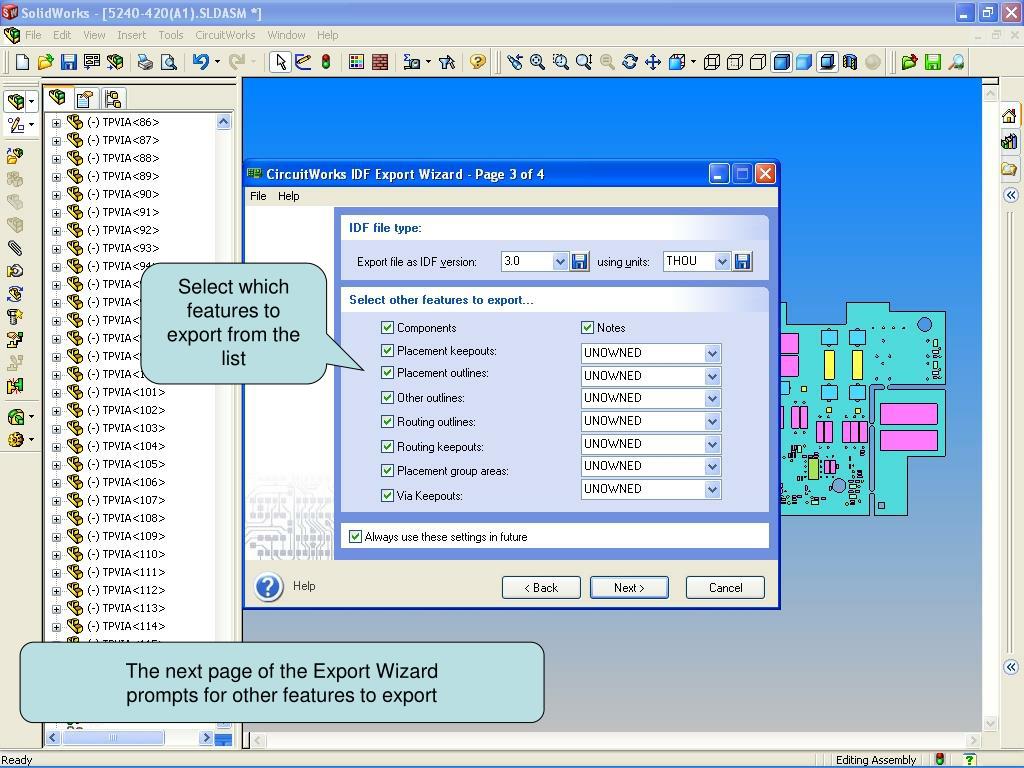Open Placement keepouts UNOWNED dropdown
The width and height of the screenshot is (1024, 768).
(712, 353)
